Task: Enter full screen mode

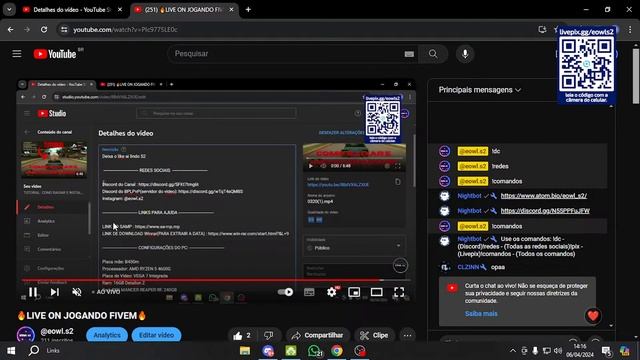Action: coord(399,292)
